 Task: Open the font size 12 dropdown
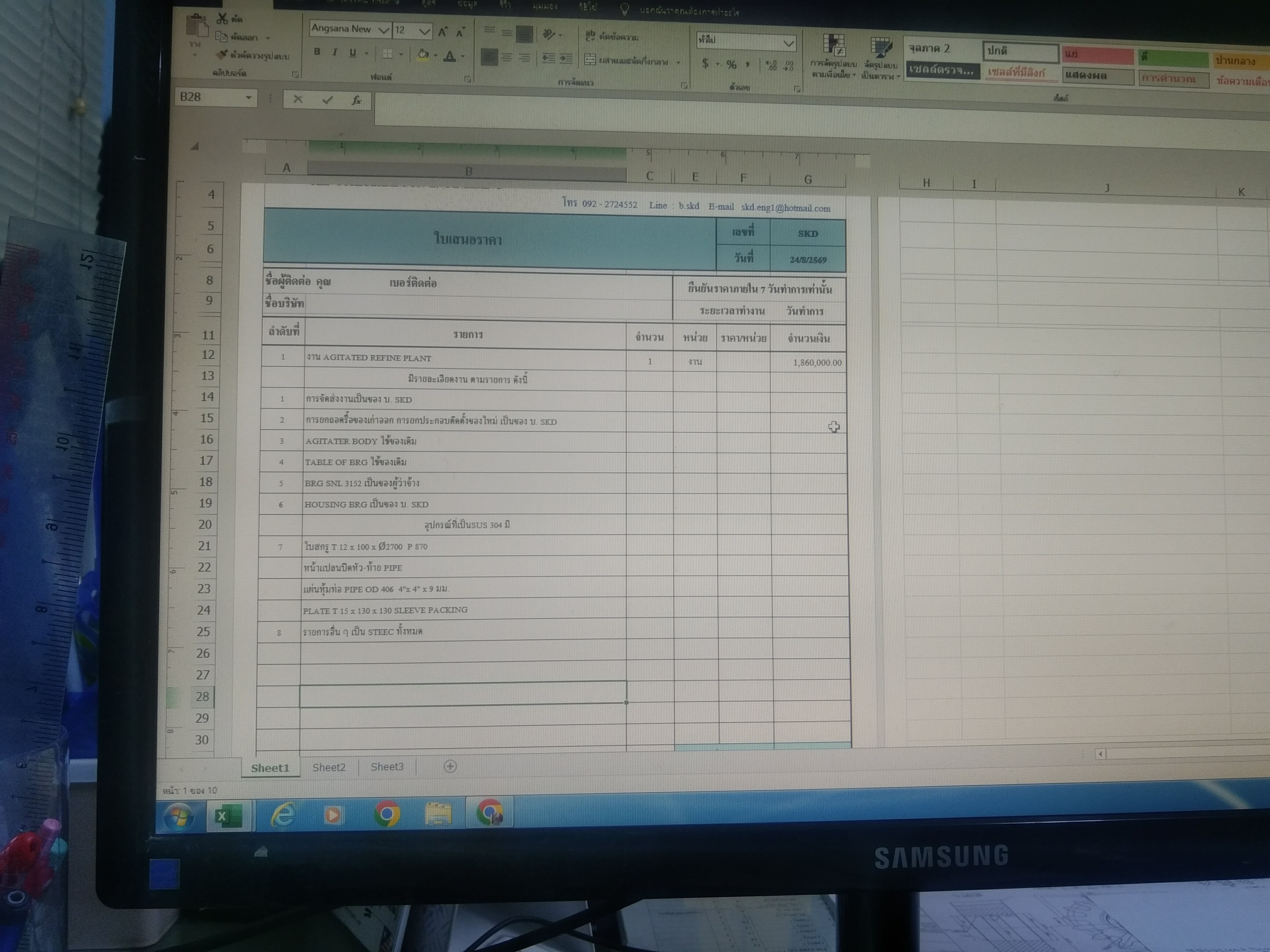pos(424,31)
